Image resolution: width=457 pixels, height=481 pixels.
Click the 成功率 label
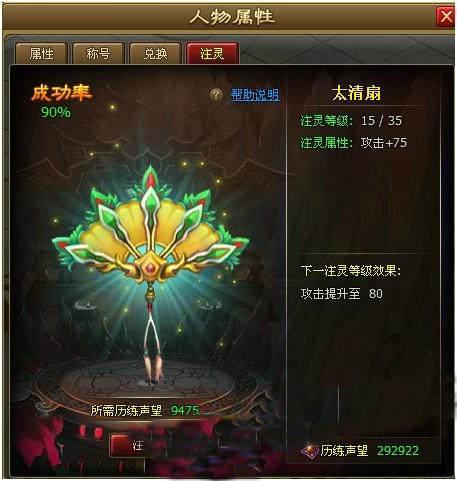61,93
